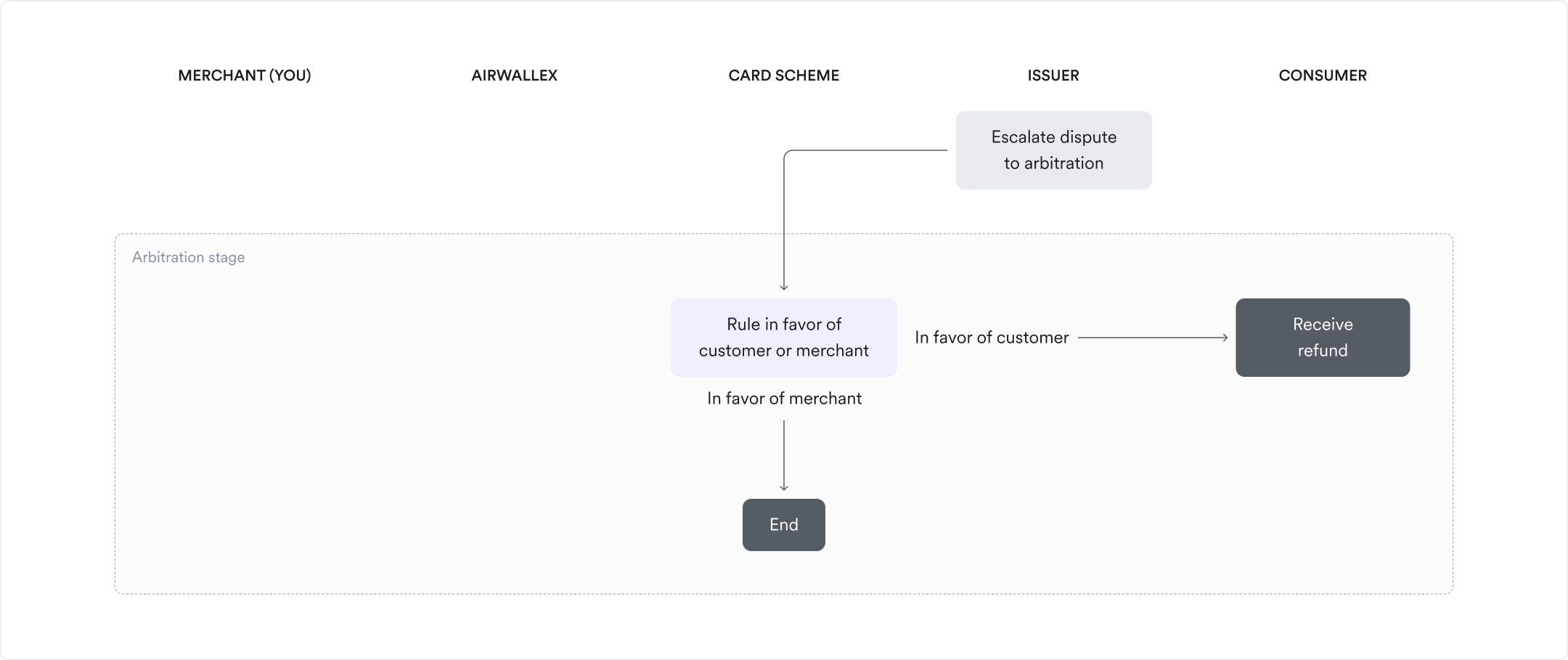Click the ISSUER column header
This screenshot has width=1568, height=660.
pyautogui.click(x=1053, y=75)
